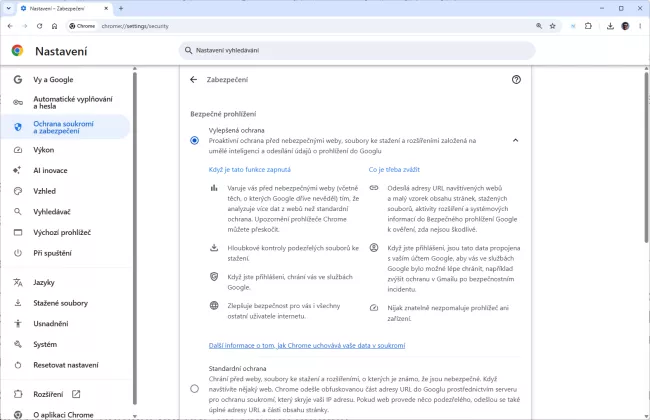Collapse the Vylepšená ochrana details chevron
Screen dimensions: 650x420
point(515,140)
